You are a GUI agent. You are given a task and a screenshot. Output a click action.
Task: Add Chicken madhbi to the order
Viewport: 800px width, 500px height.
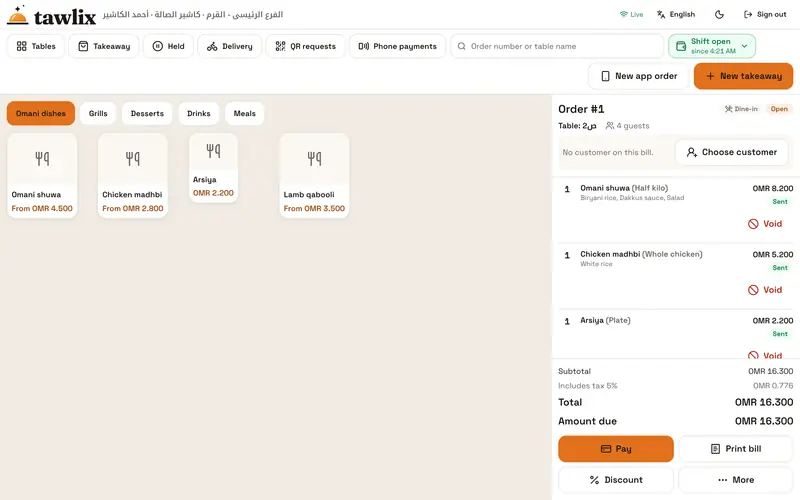click(133, 176)
